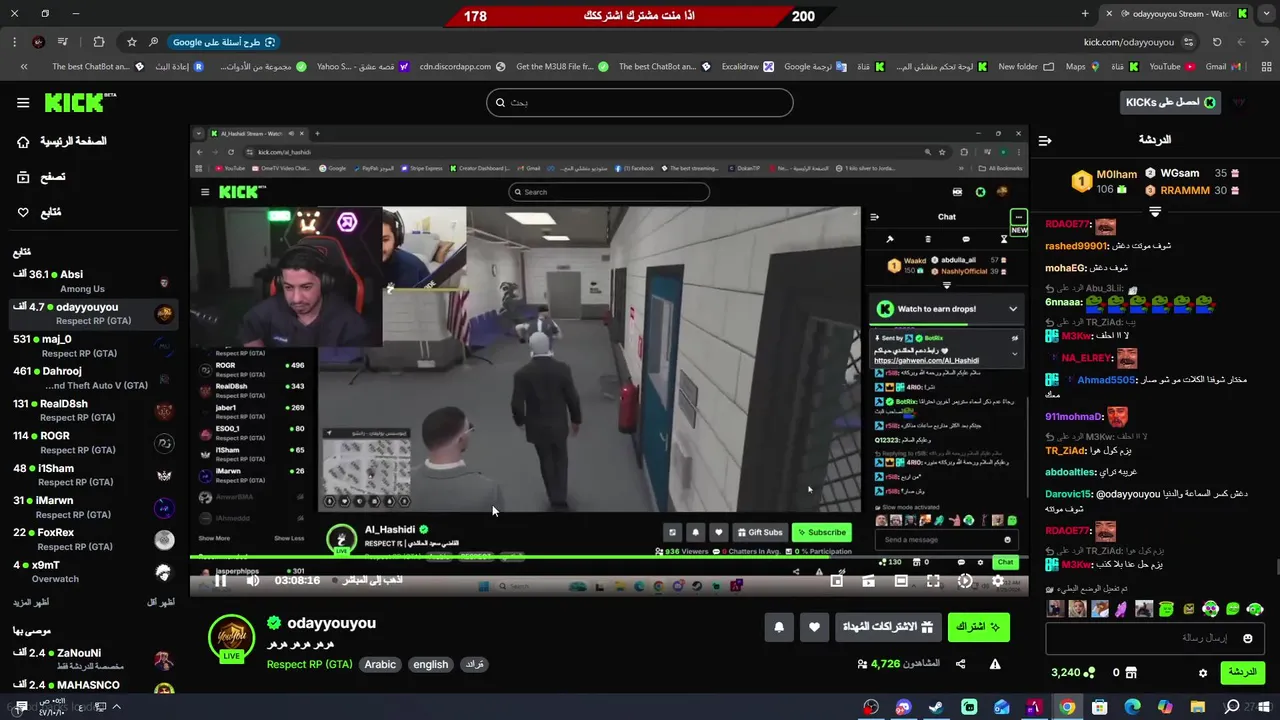Click the gift subs button الاشتراكات المُهداة
The width and height of the screenshot is (1280, 720).
point(887,627)
